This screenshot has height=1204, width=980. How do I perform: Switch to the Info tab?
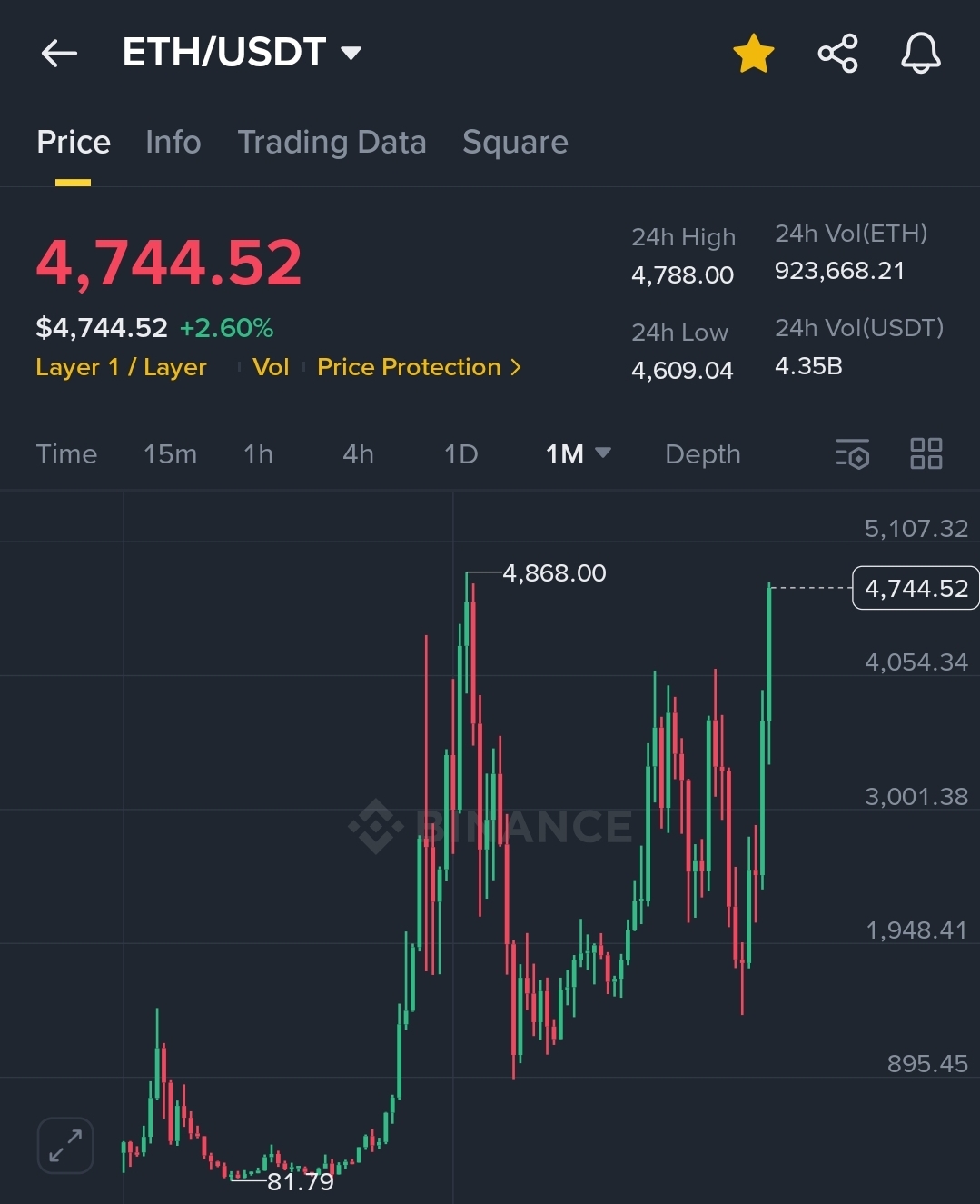point(173,142)
